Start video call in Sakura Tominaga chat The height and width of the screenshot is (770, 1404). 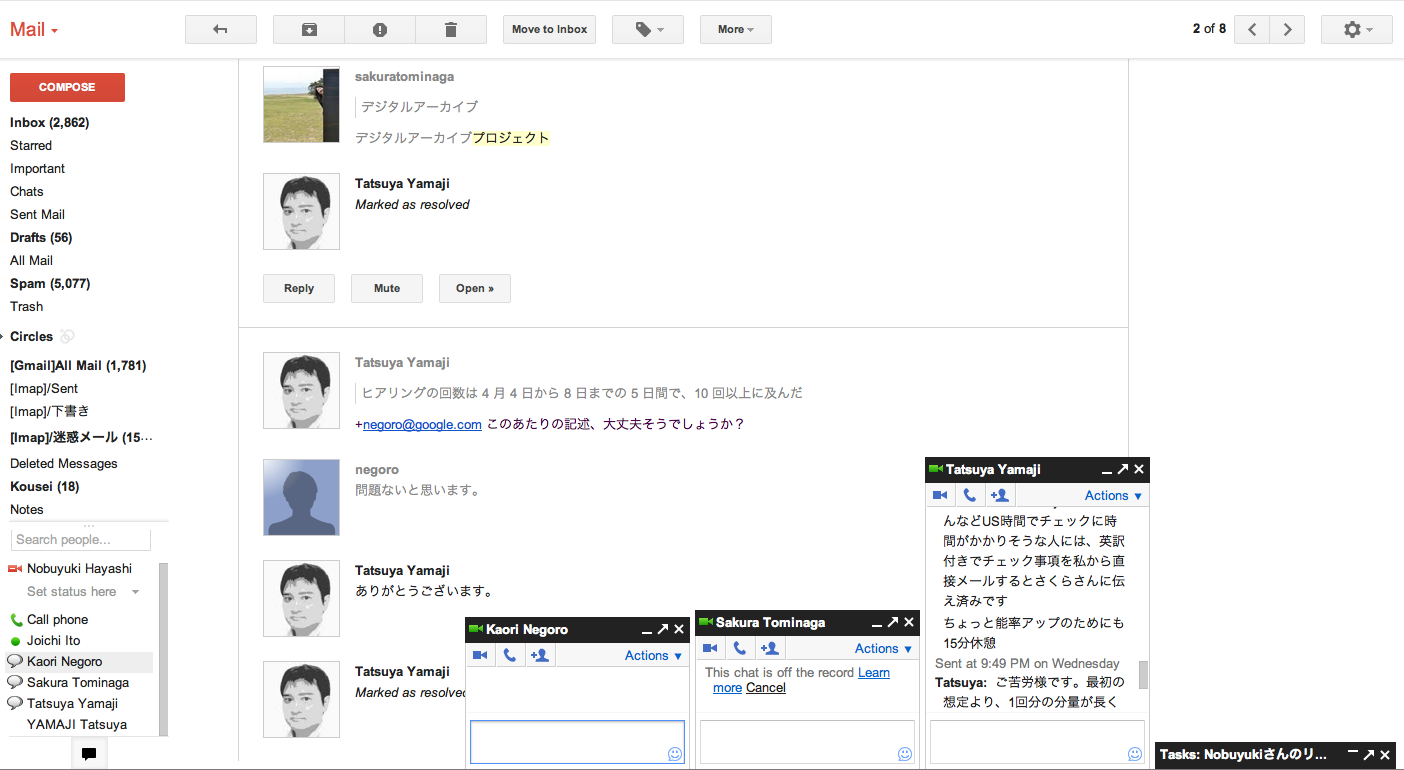click(711, 648)
